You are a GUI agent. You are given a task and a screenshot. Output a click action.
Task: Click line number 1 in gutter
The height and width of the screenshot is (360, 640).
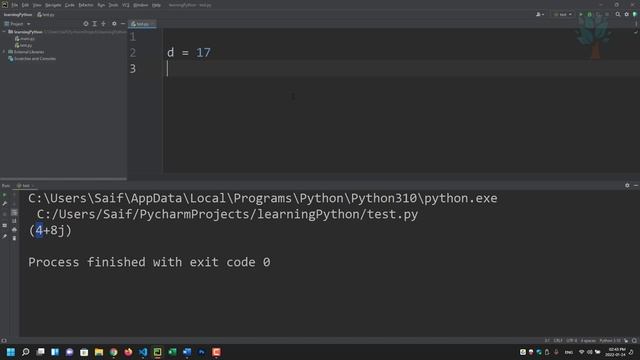click(x=133, y=37)
